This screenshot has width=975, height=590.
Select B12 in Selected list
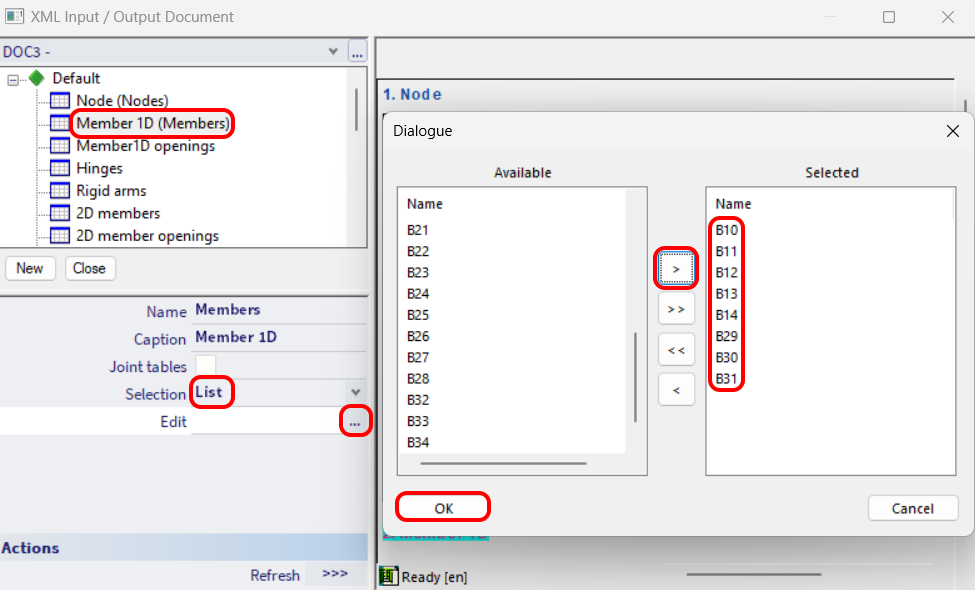point(726,272)
